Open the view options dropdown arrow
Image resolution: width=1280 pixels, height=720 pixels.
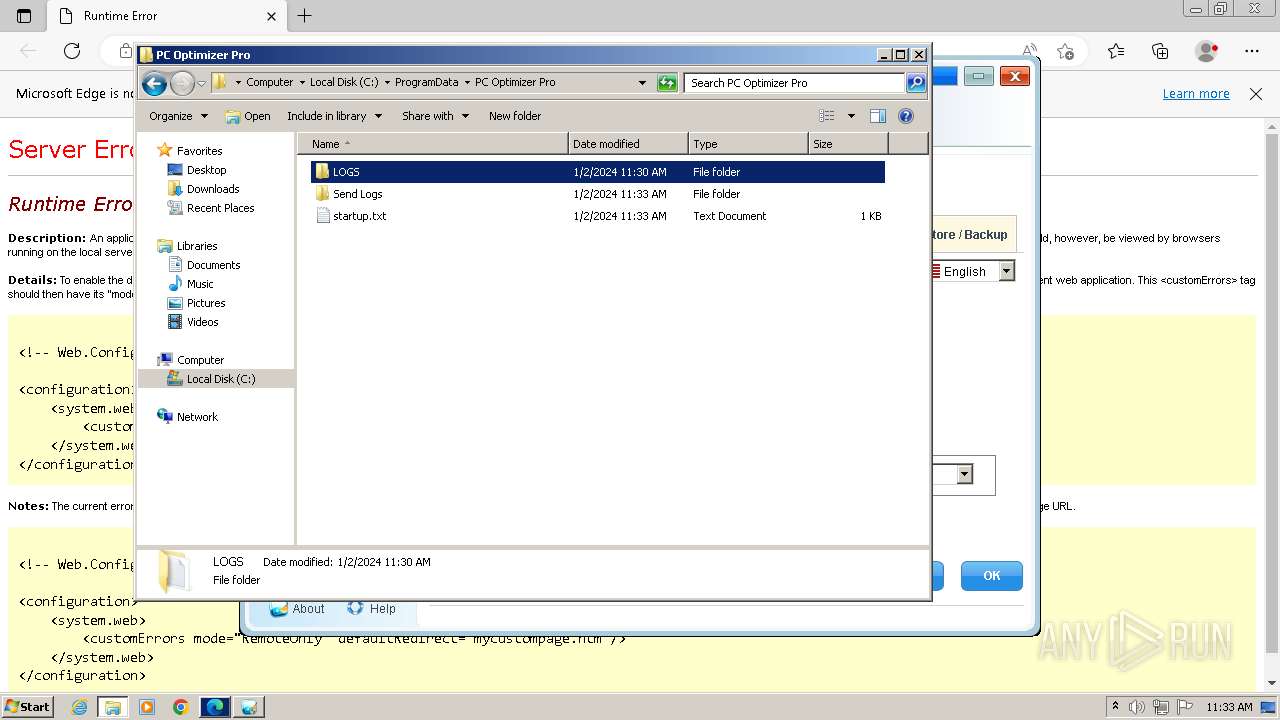tap(851, 116)
